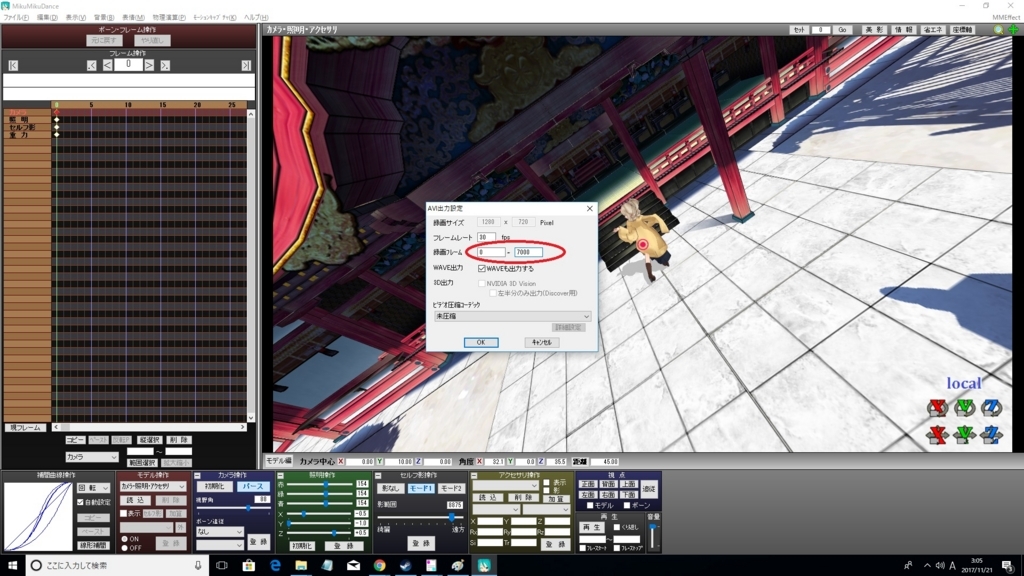Collapse the self-shadow operation panel
This screenshot has height=576, width=1024.
point(378,476)
